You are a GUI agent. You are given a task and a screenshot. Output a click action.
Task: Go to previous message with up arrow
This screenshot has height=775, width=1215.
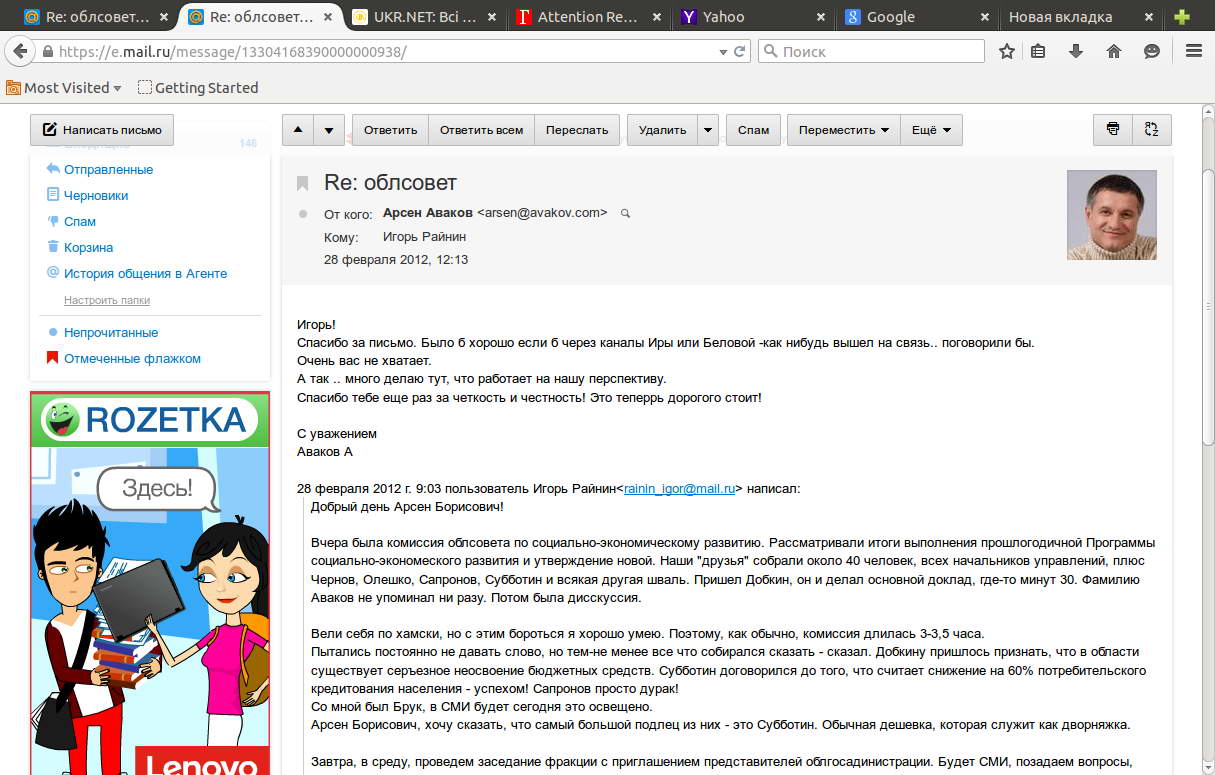298,130
